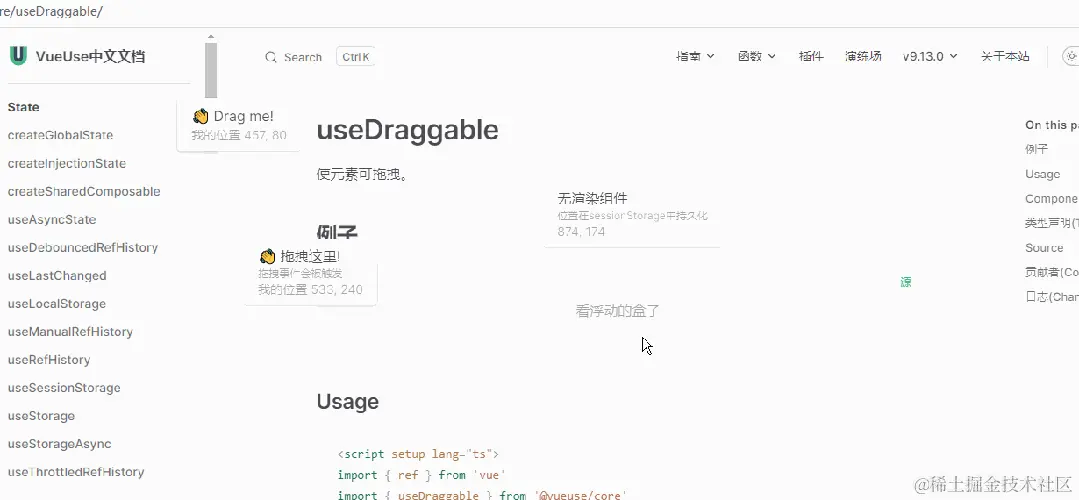This screenshot has width=1079, height=500.
Task: Click the sidebar scrollbar thumb
Action: (x=211, y=70)
